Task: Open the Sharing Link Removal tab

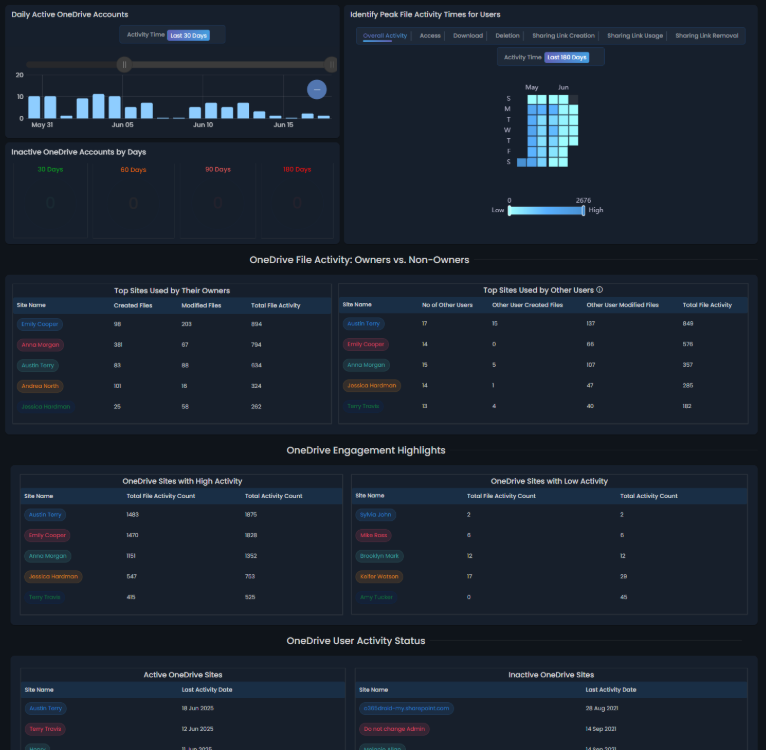Action: (707, 36)
